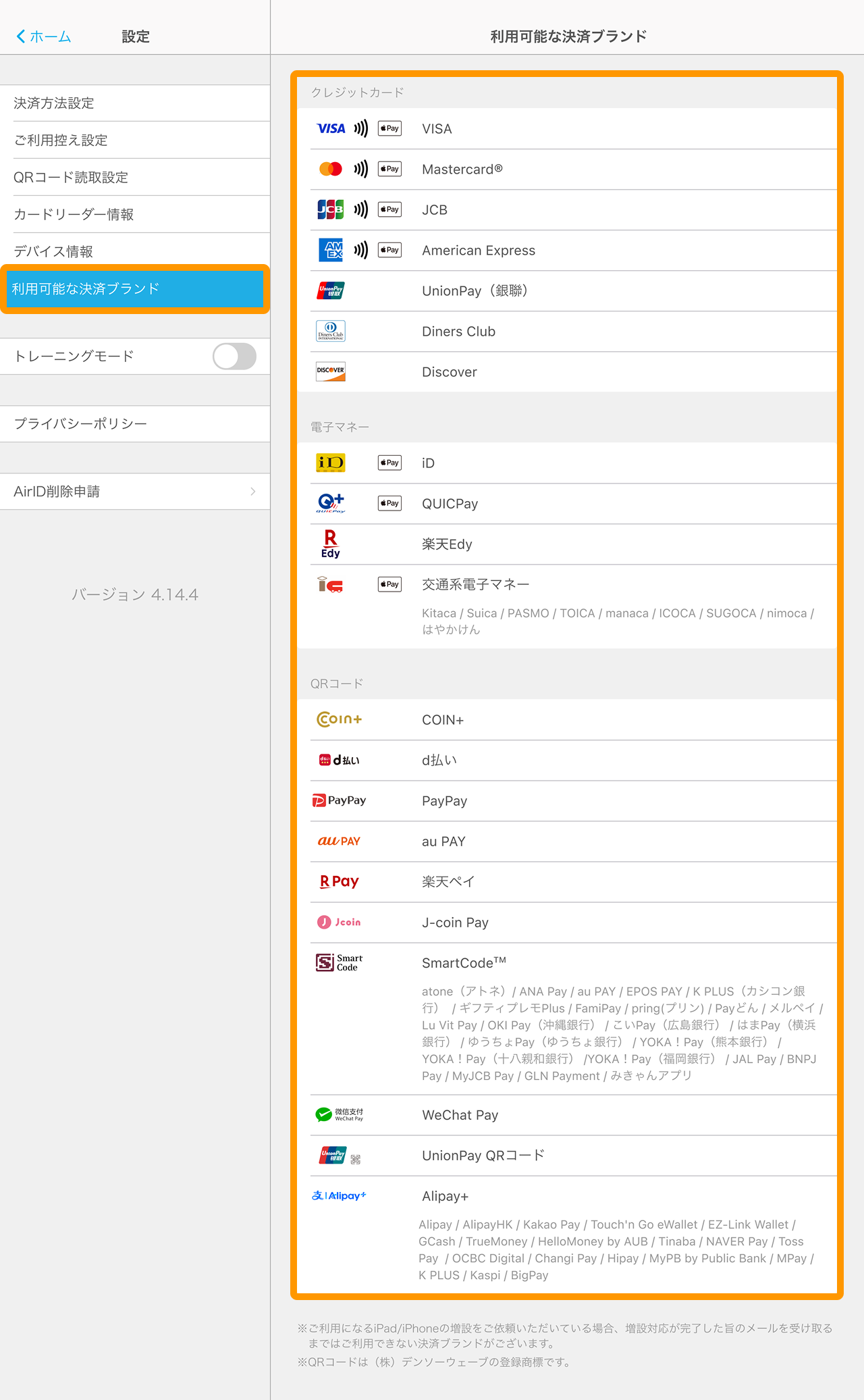Click the SmartCode logo icon

coord(339,962)
